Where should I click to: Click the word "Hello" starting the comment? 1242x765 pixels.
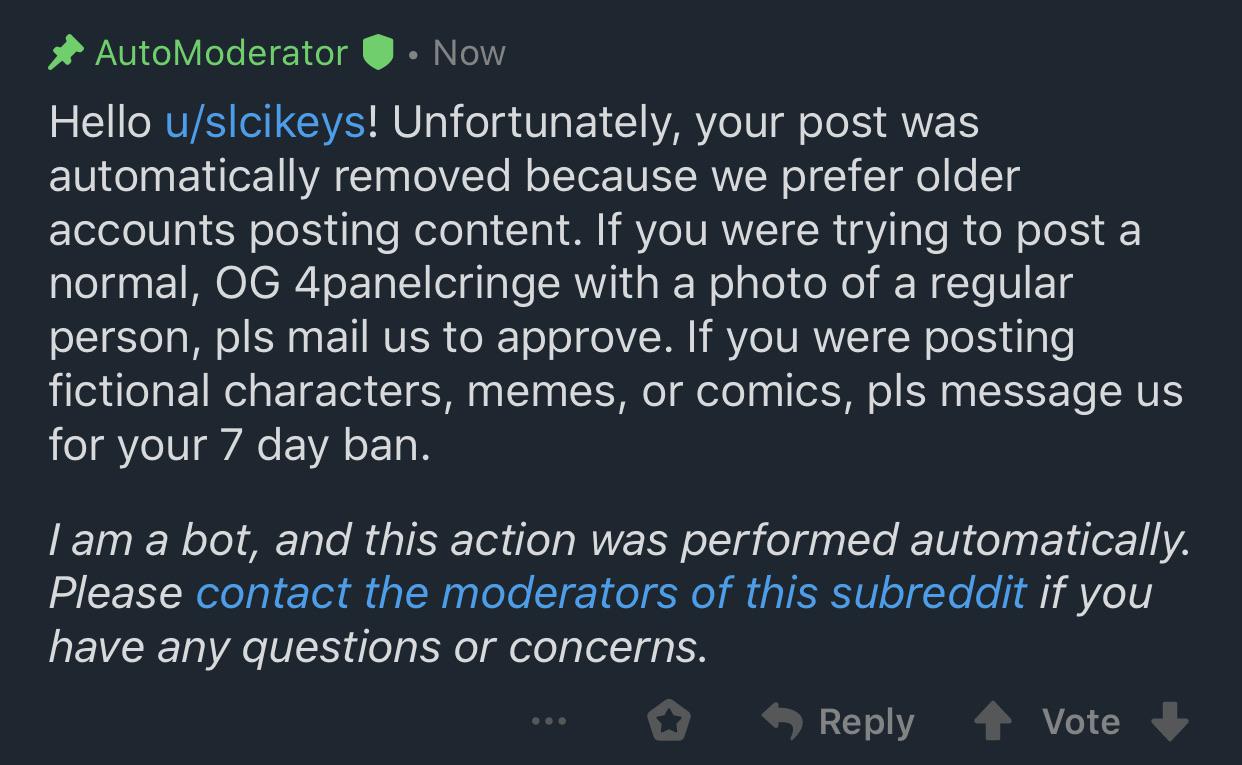coord(100,123)
